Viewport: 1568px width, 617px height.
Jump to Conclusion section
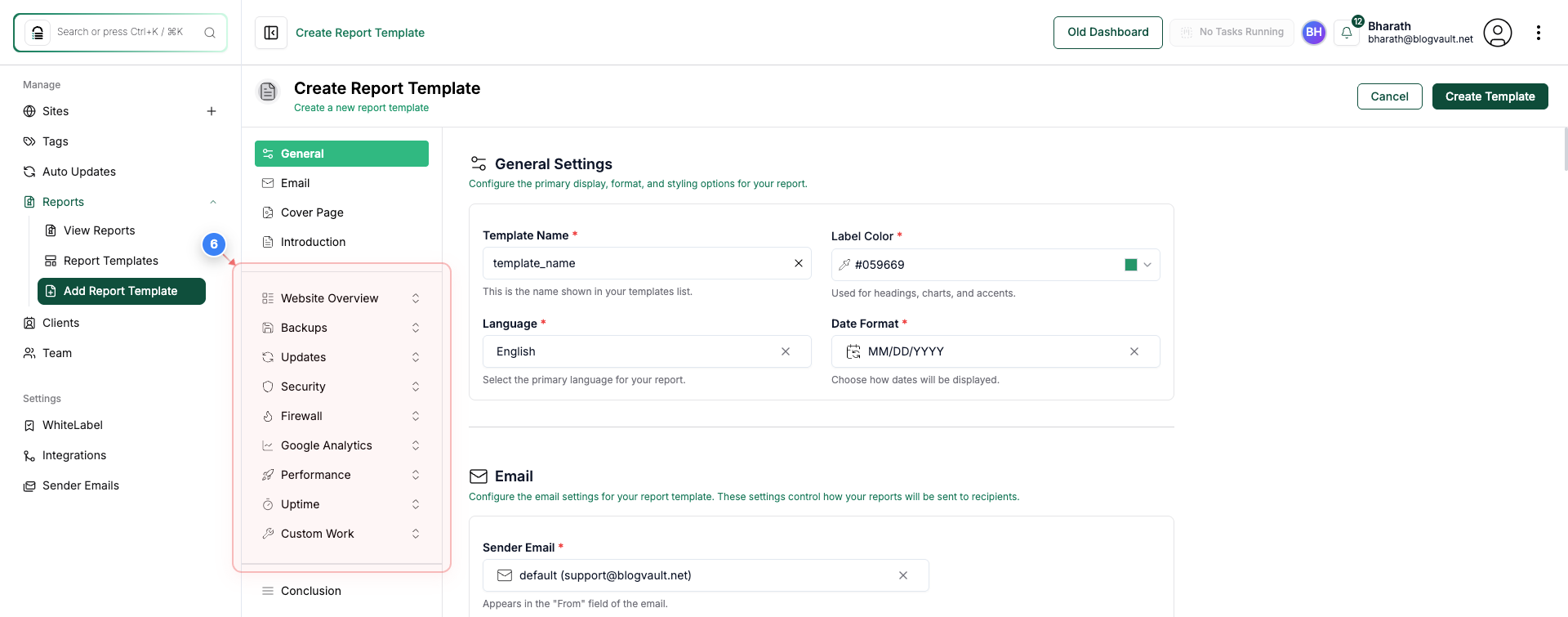[x=341, y=591]
